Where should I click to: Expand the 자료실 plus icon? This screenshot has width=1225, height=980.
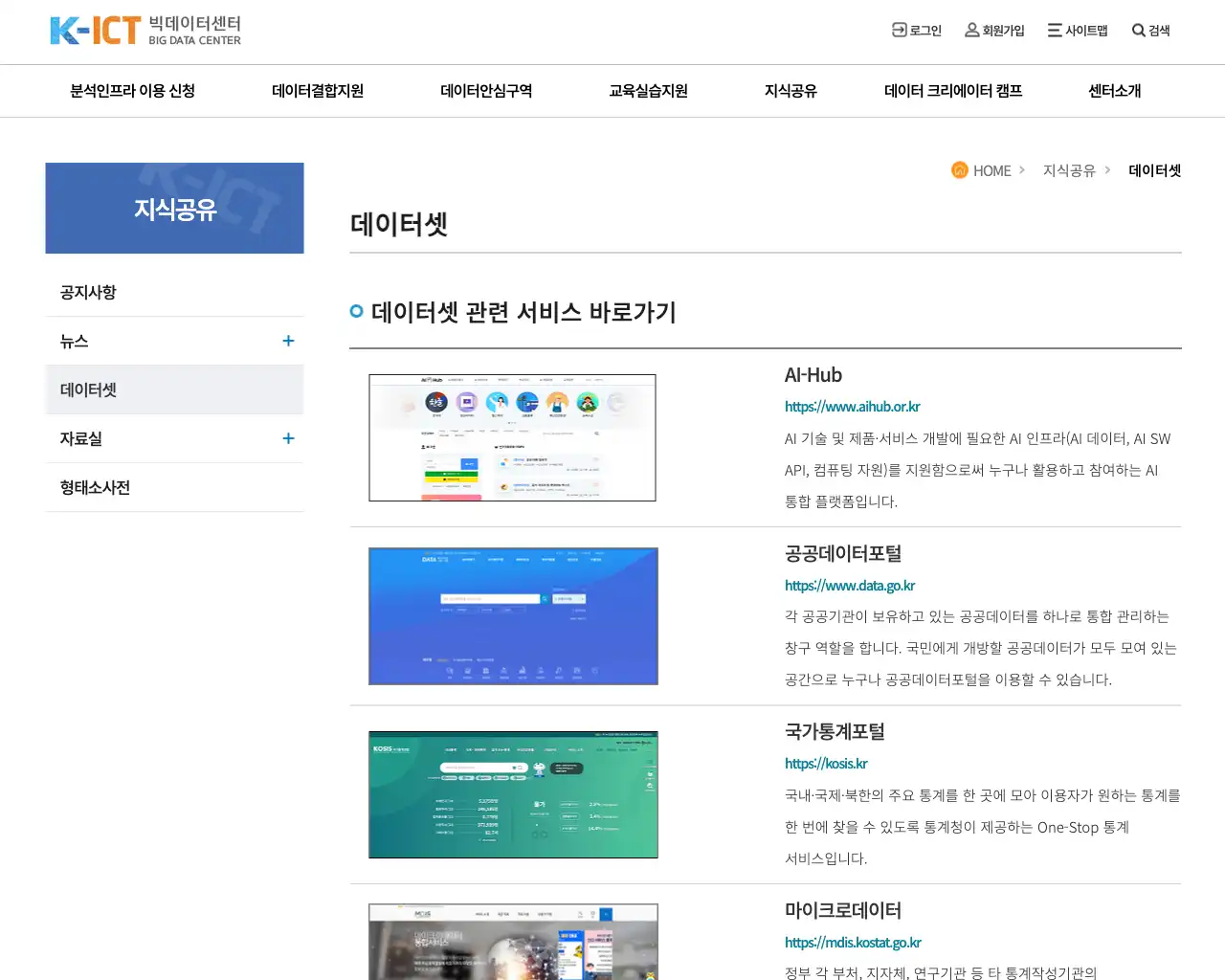pyautogui.click(x=288, y=438)
